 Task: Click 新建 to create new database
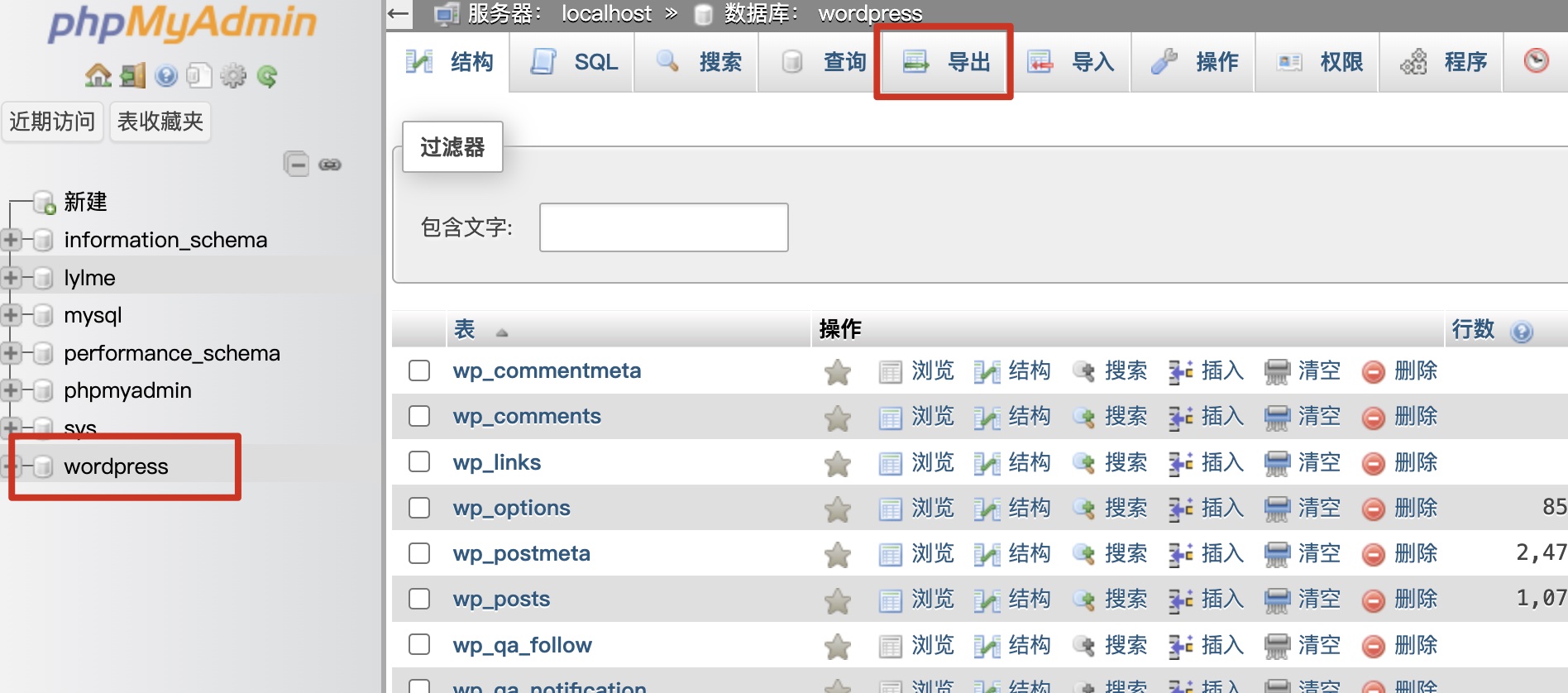tap(85, 202)
